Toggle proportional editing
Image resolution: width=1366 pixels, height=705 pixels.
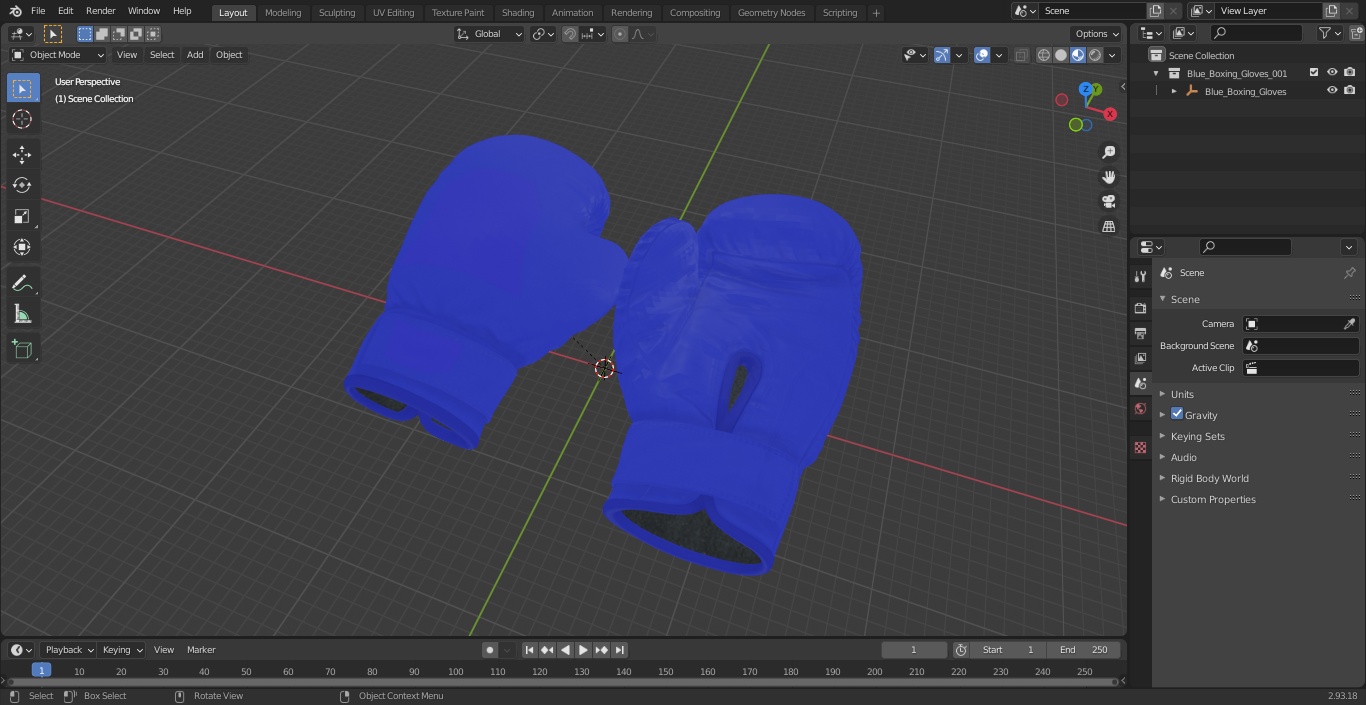tap(620, 34)
